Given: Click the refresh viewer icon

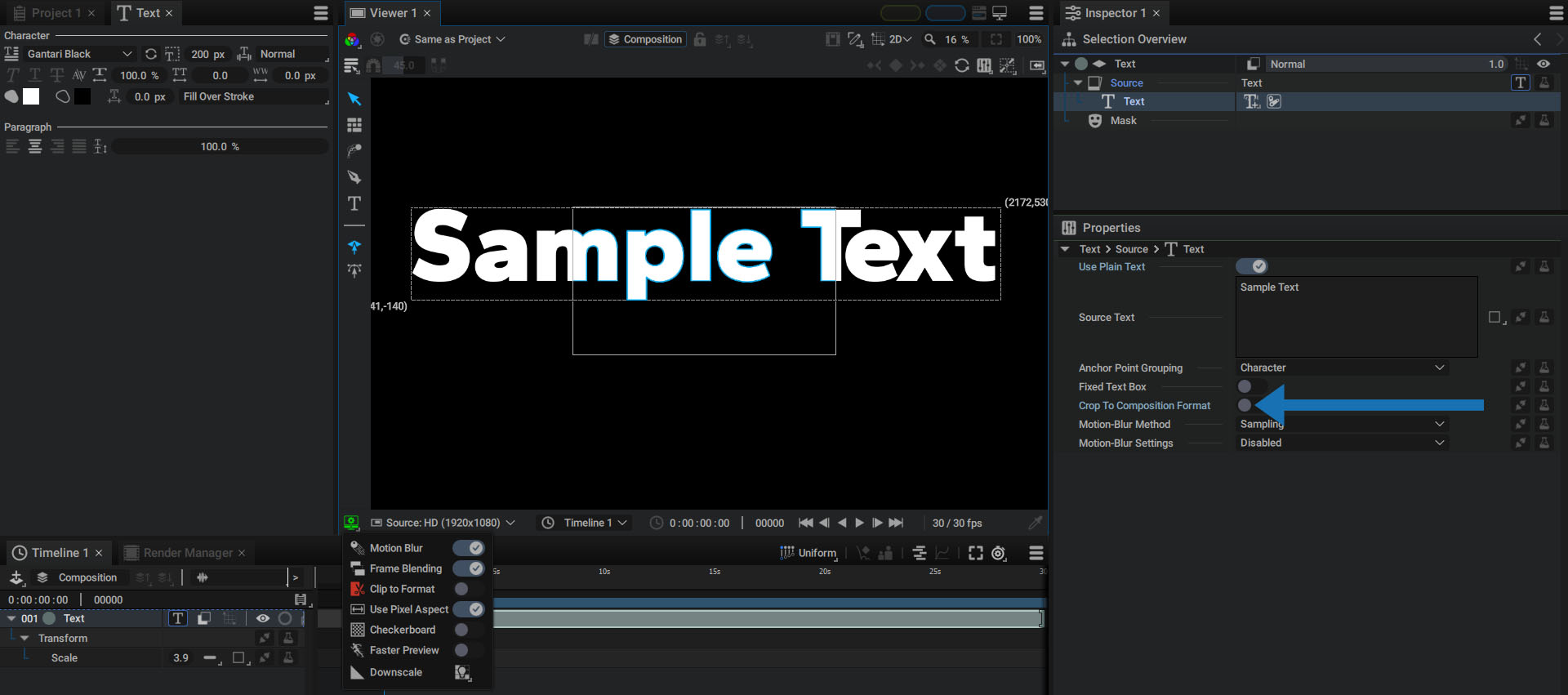Looking at the screenshot, I should (x=962, y=65).
